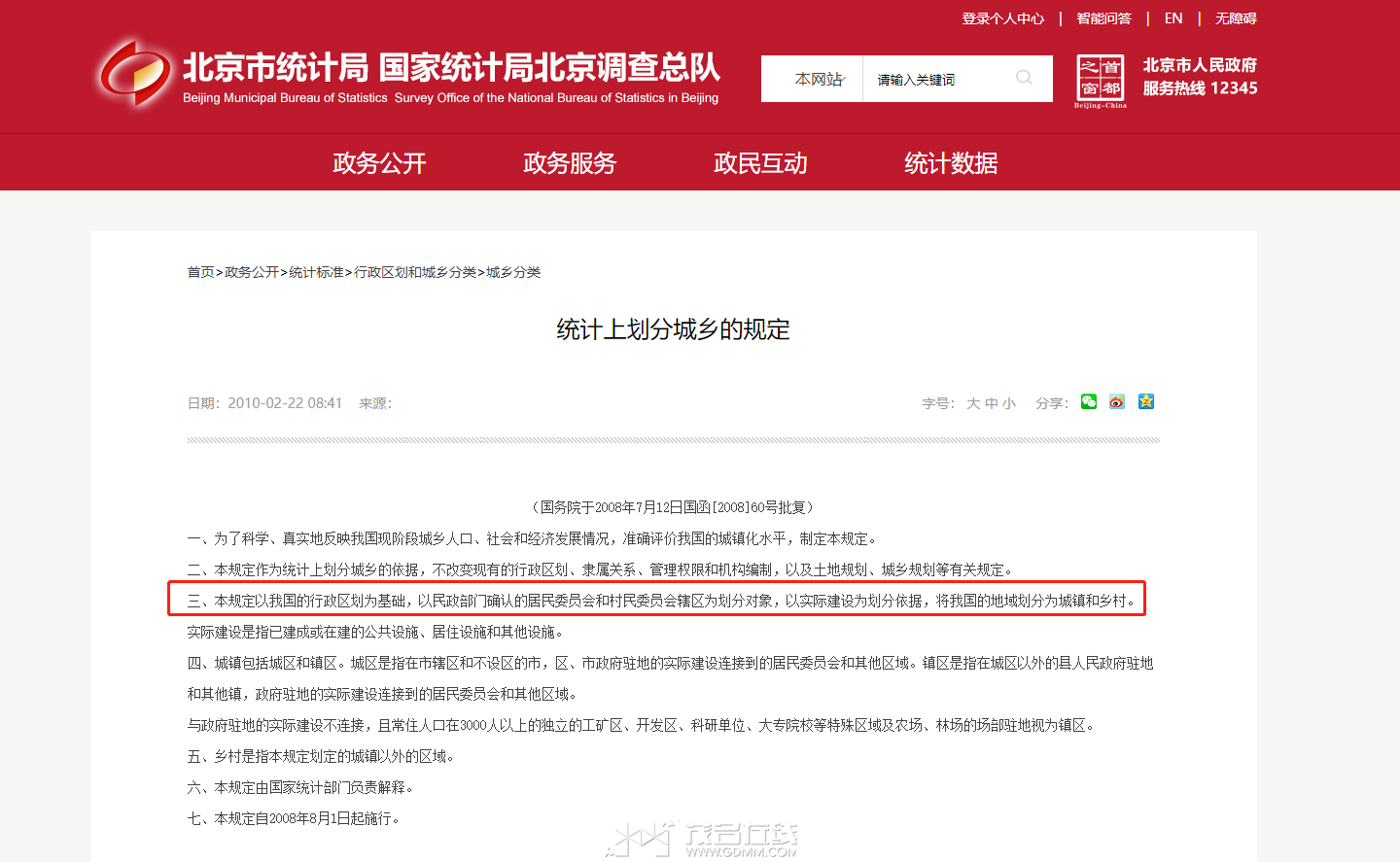This screenshot has width=1400, height=862.
Task: Share the article to QQ Zone
Action: click(x=1146, y=402)
